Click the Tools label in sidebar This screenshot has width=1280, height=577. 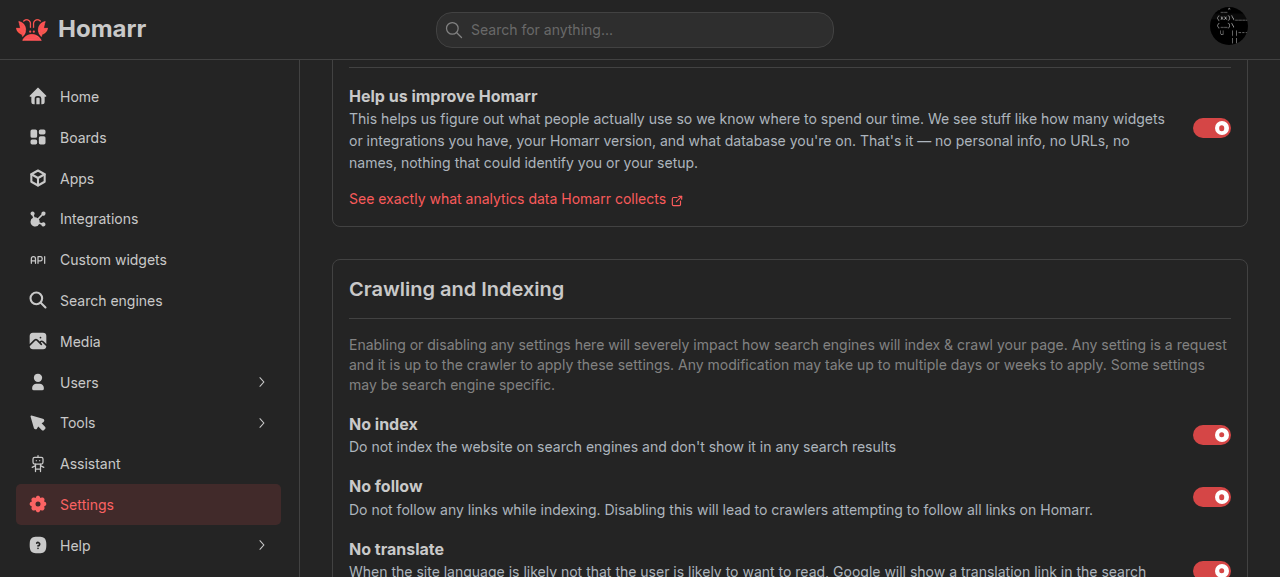point(78,423)
